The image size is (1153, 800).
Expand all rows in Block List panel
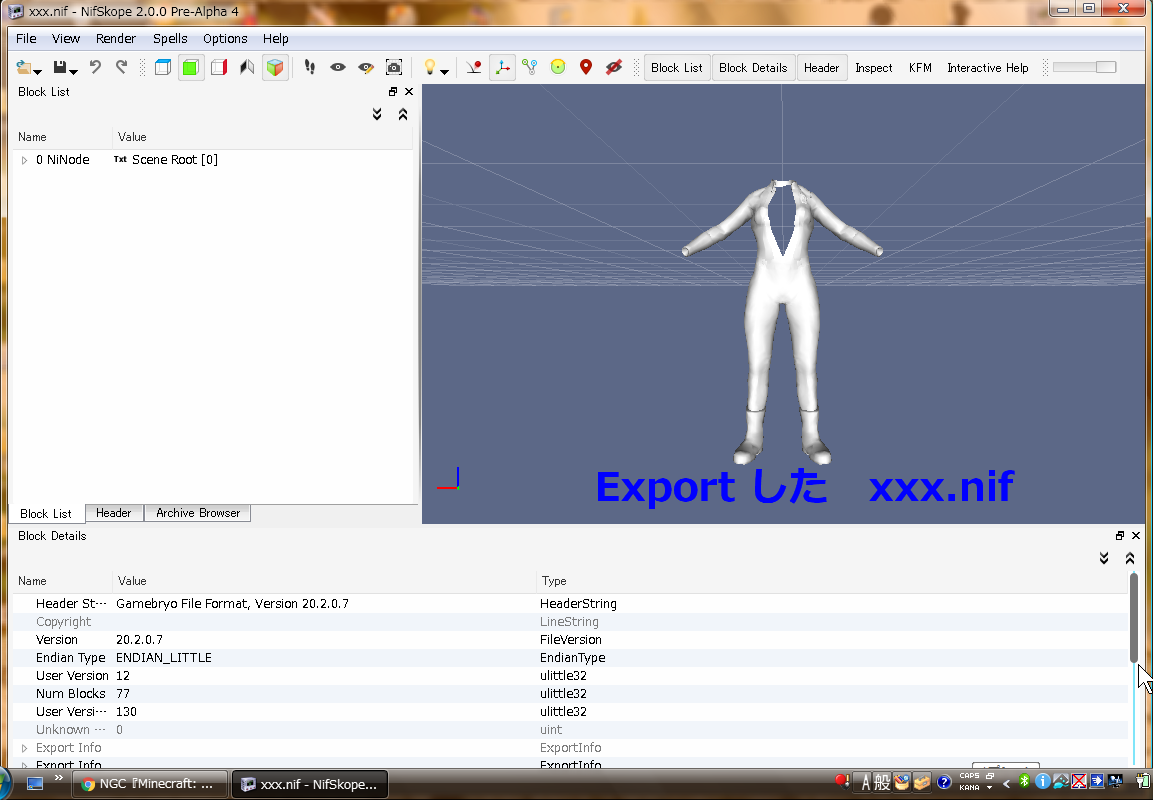click(376, 114)
